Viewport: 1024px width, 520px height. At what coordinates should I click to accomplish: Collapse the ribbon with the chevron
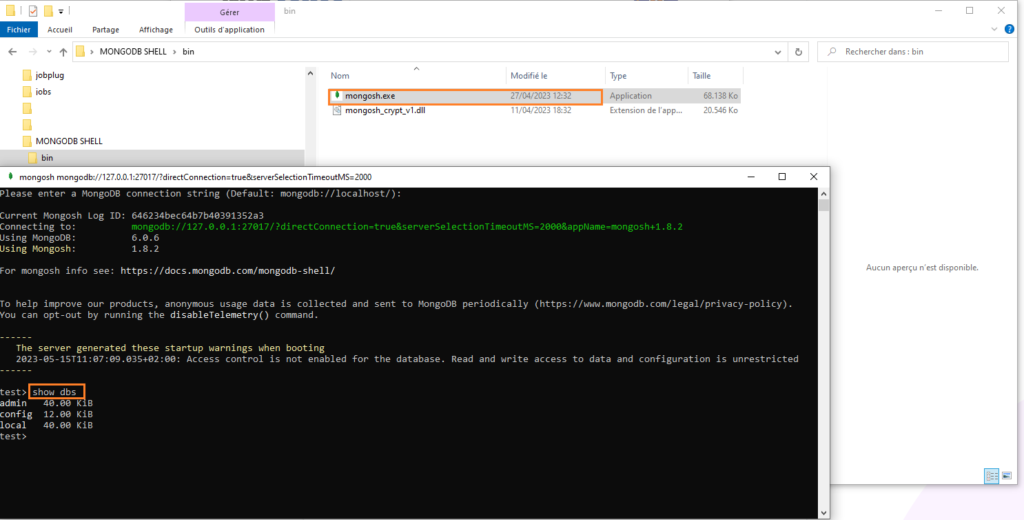(x=995, y=29)
